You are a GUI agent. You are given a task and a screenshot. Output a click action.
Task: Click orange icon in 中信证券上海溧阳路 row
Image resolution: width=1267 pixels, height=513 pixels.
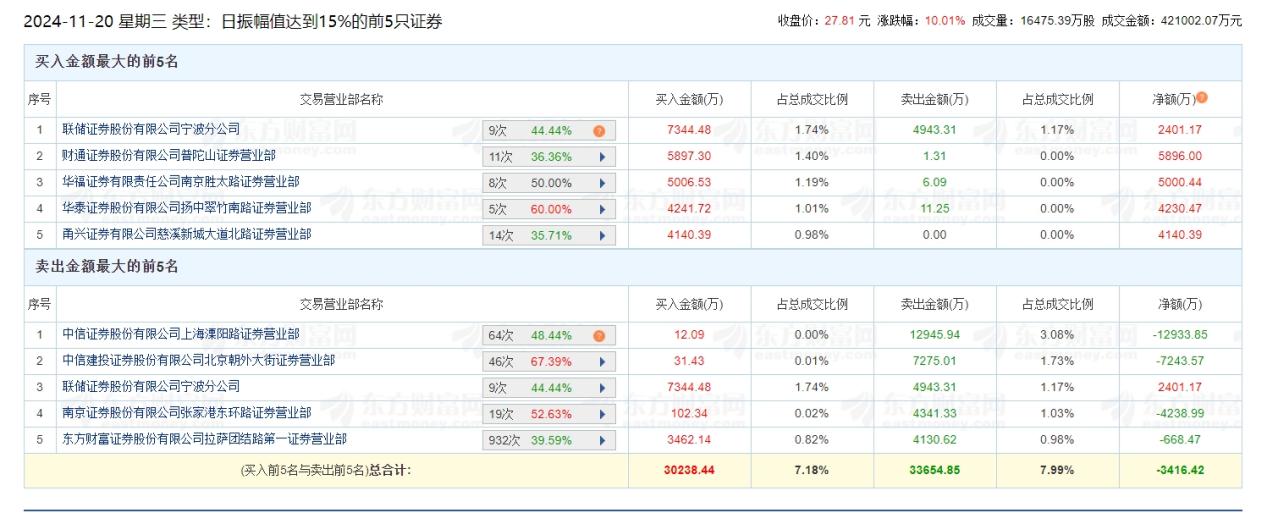click(599, 335)
